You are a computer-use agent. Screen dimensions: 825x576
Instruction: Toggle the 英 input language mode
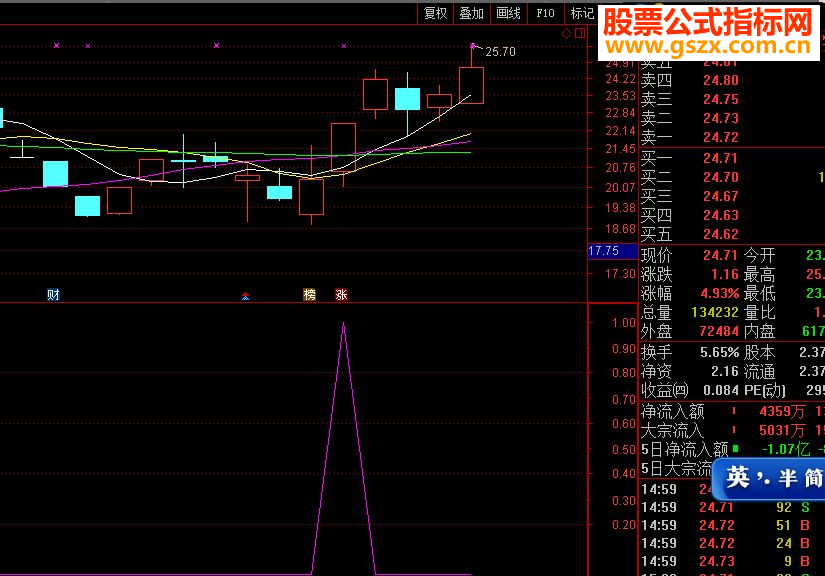738,478
